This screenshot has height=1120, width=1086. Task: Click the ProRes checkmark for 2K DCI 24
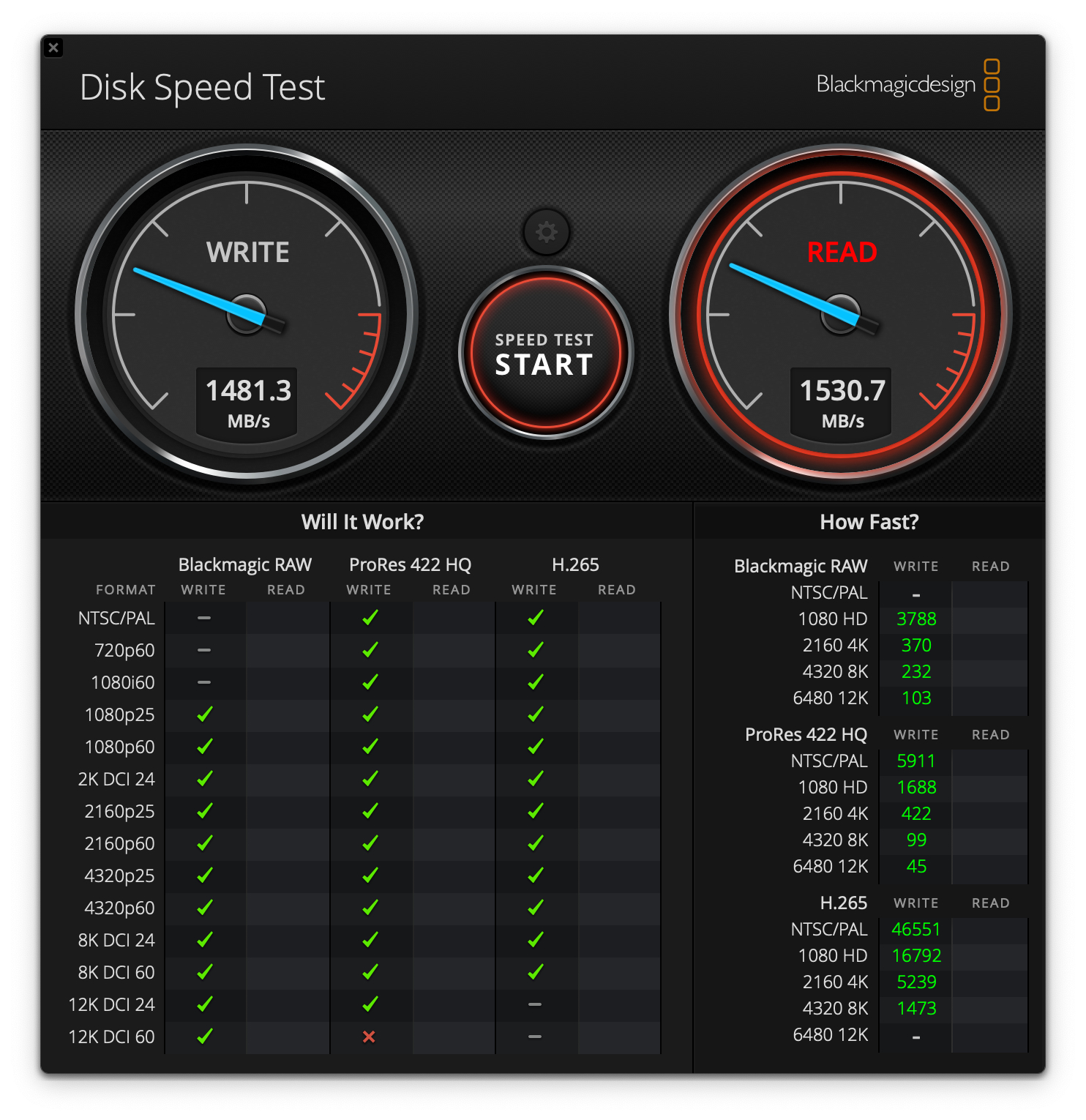370,778
